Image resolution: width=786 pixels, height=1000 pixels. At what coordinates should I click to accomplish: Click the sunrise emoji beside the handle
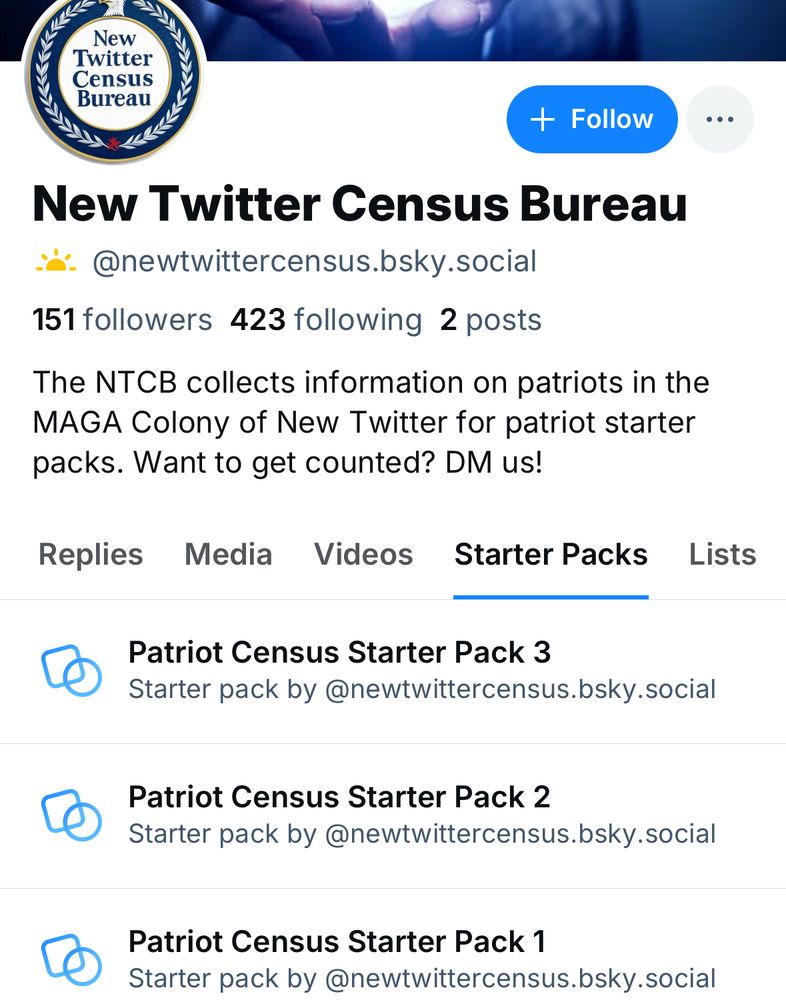(56, 262)
